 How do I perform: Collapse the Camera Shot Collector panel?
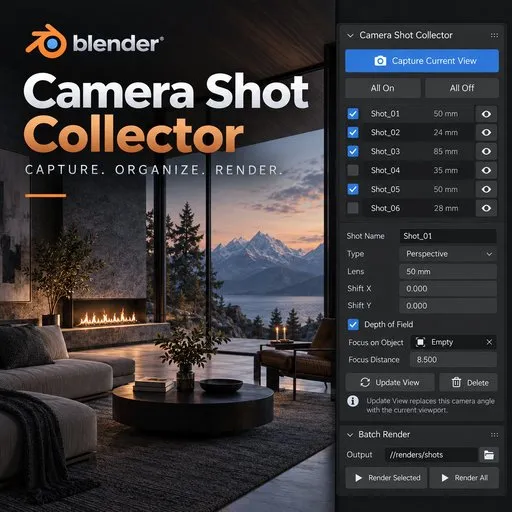350,35
